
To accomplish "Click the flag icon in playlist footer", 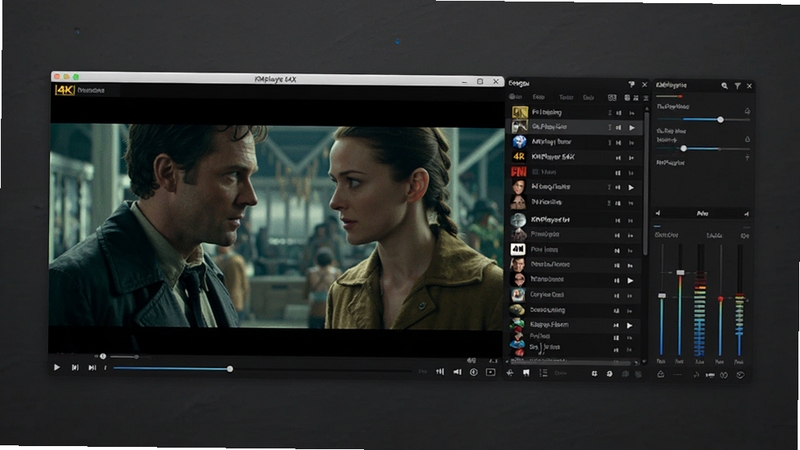I will click(x=526, y=373).
